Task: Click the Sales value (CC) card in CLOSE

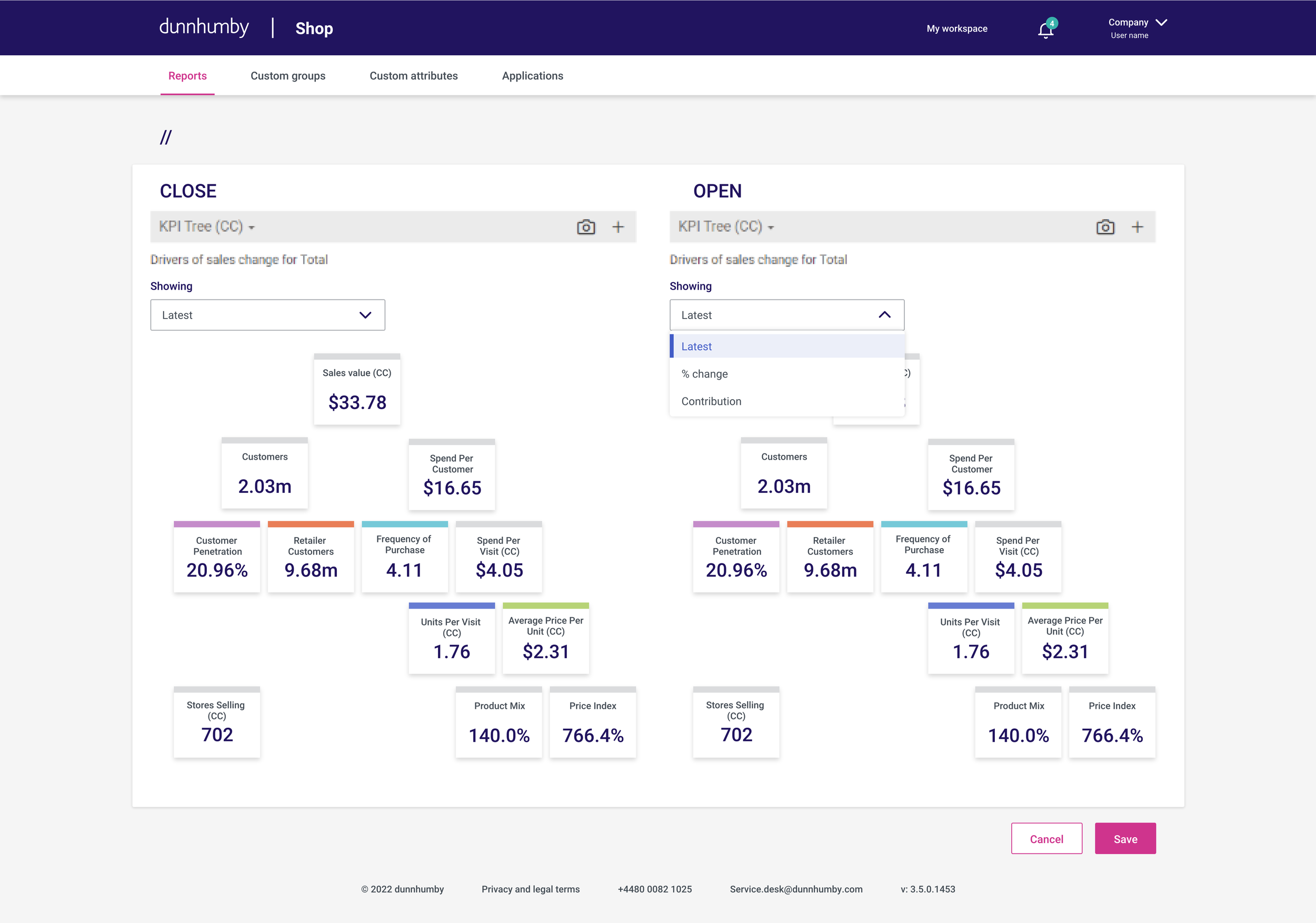Action: (x=357, y=390)
